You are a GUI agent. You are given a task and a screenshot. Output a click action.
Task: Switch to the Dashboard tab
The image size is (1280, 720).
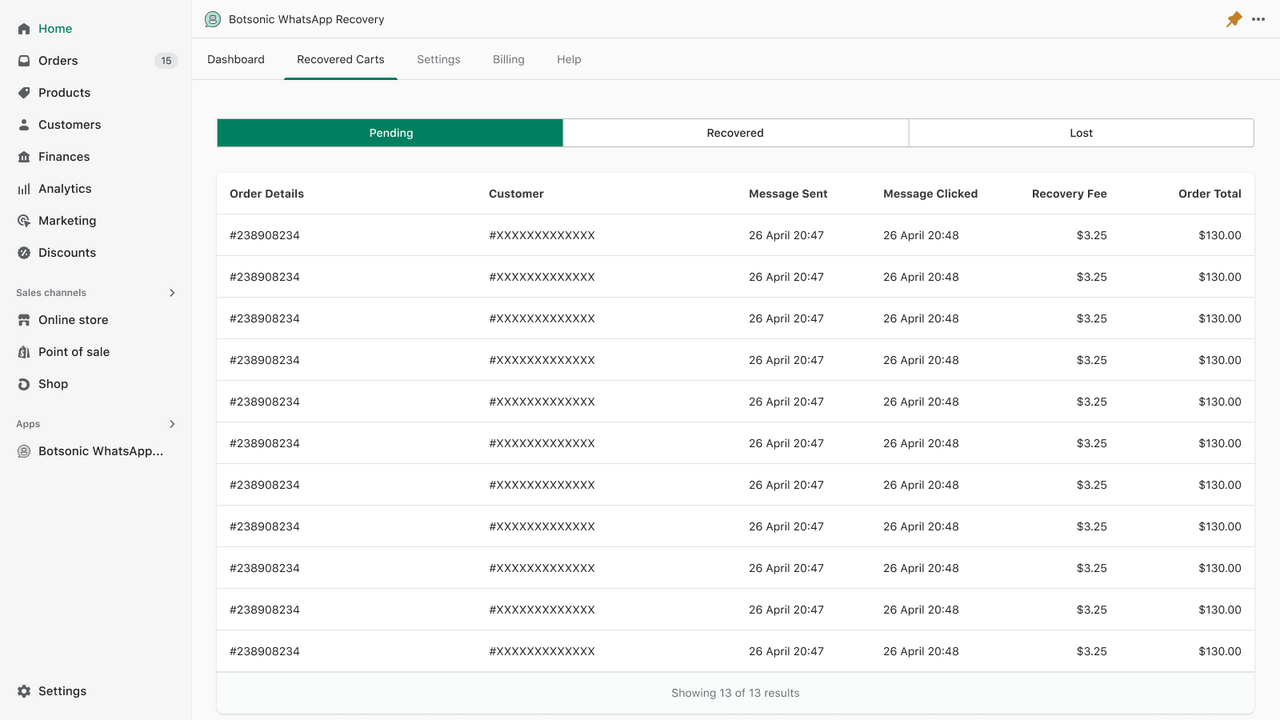[x=236, y=59]
